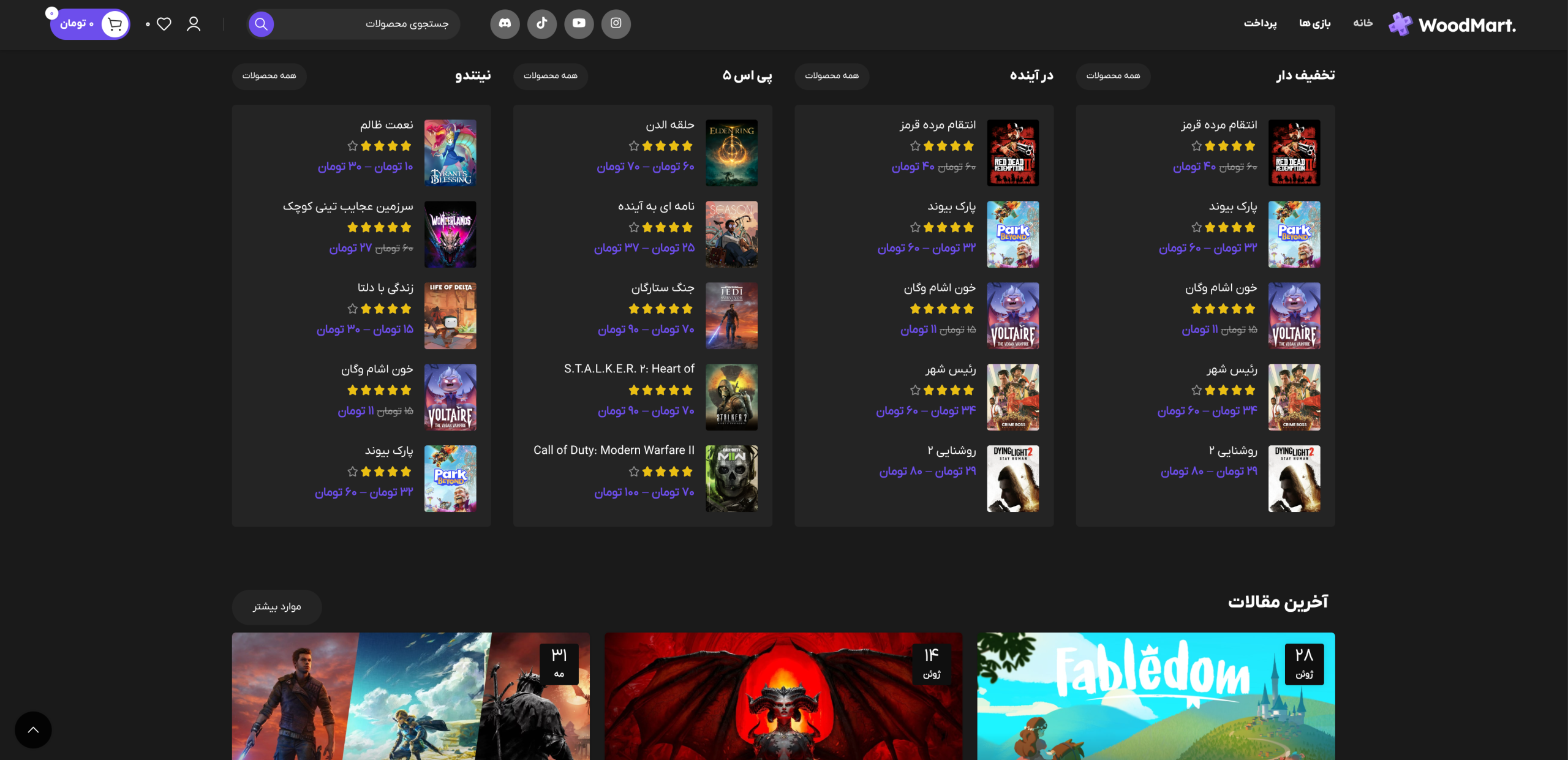
Task: Open the بازی ها menu item
Action: 1315,23
